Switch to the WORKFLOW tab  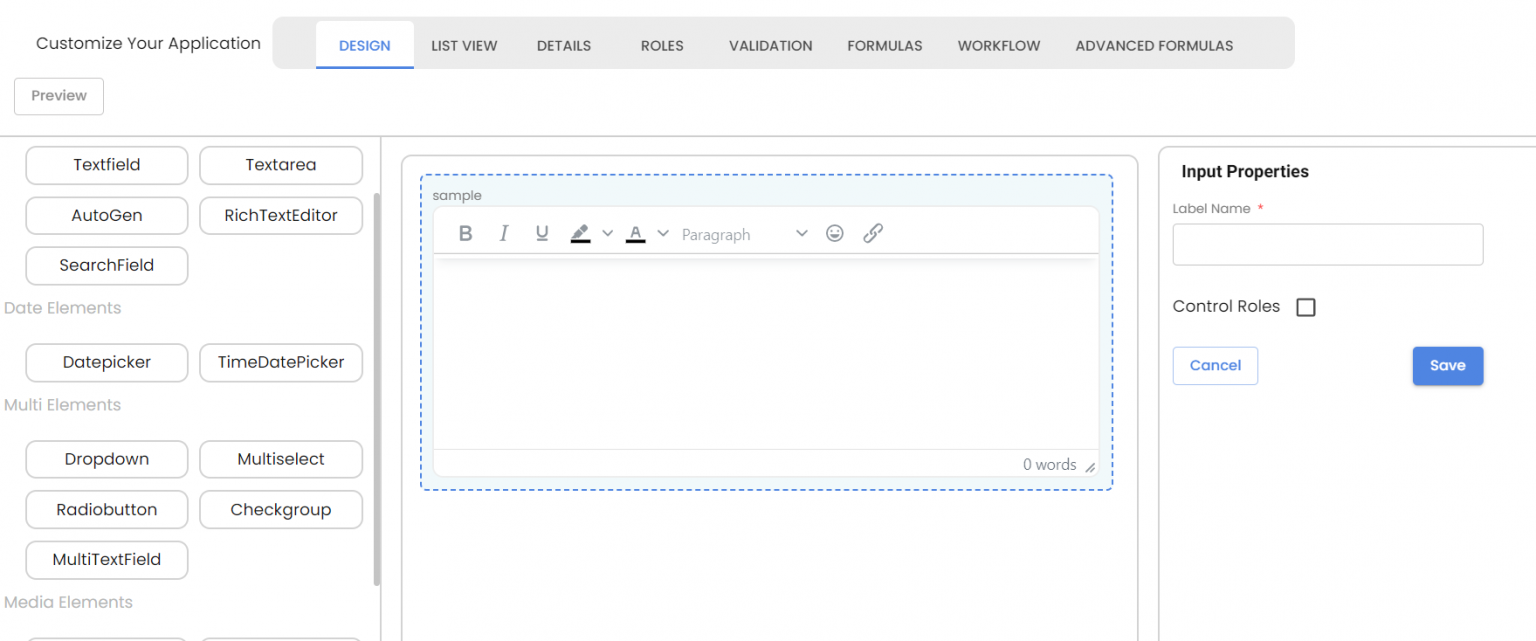pyautogui.click(x=998, y=45)
